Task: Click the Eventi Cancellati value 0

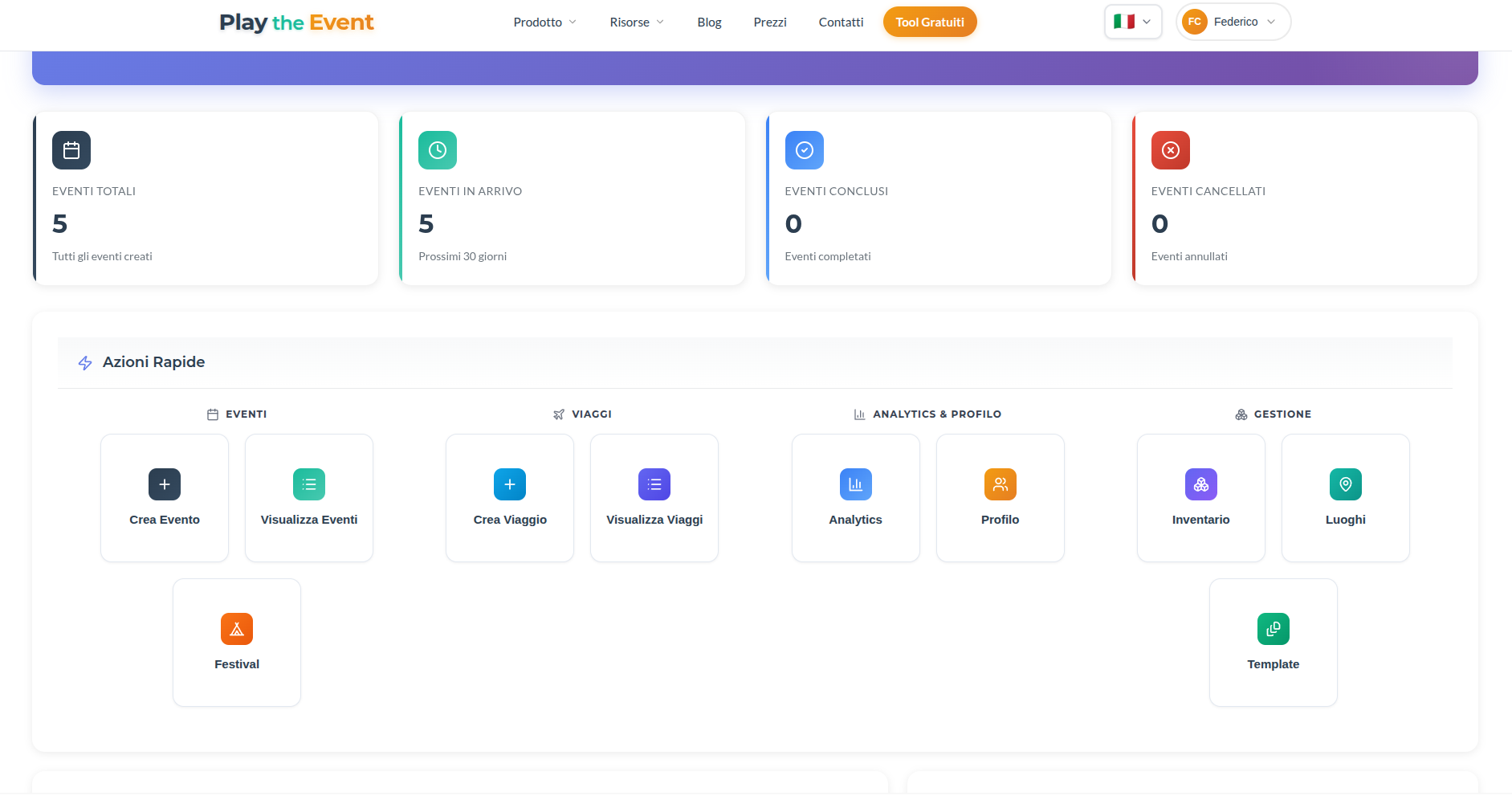Action: pos(1159,223)
